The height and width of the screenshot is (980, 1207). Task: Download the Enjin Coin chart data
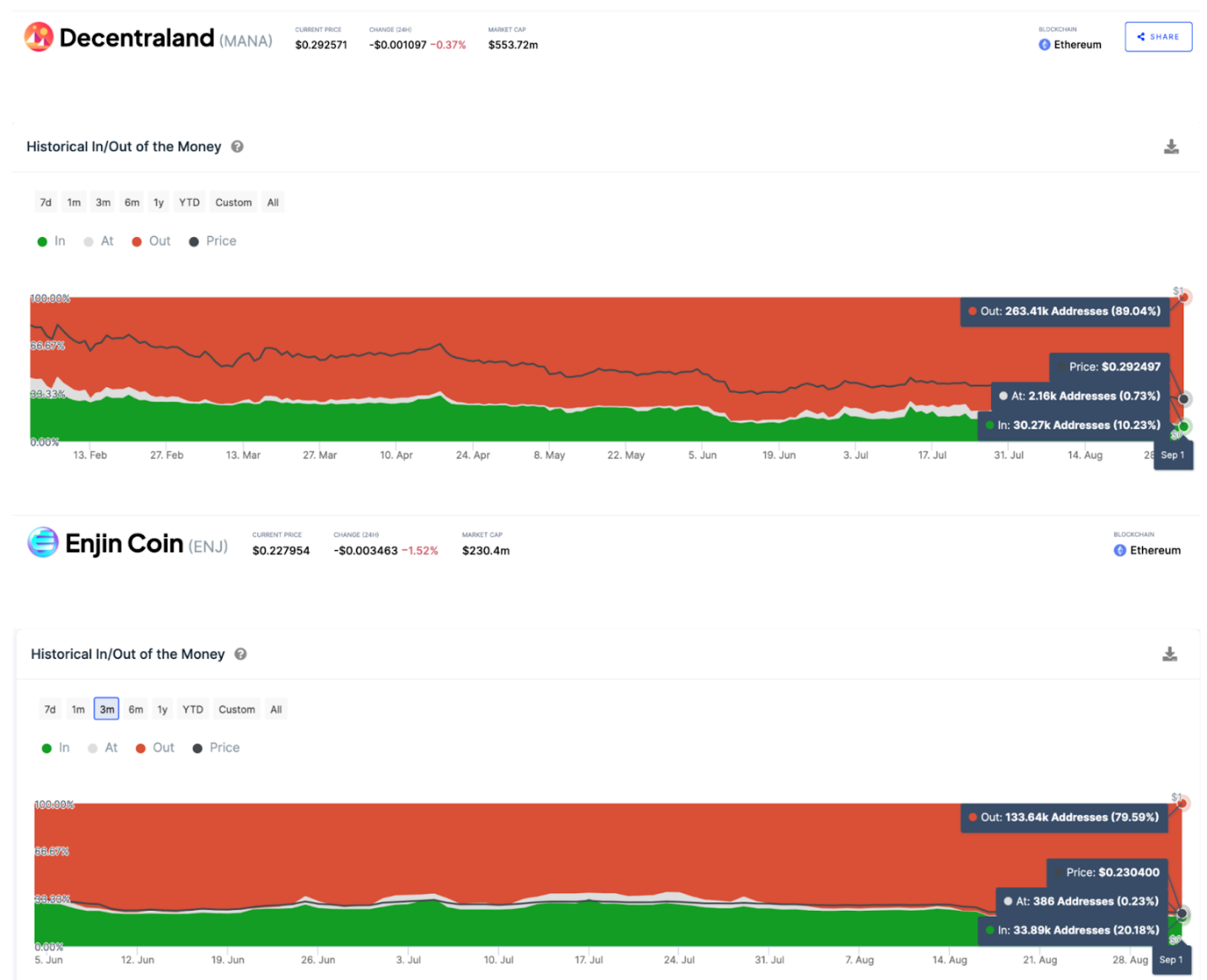(1169, 654)
